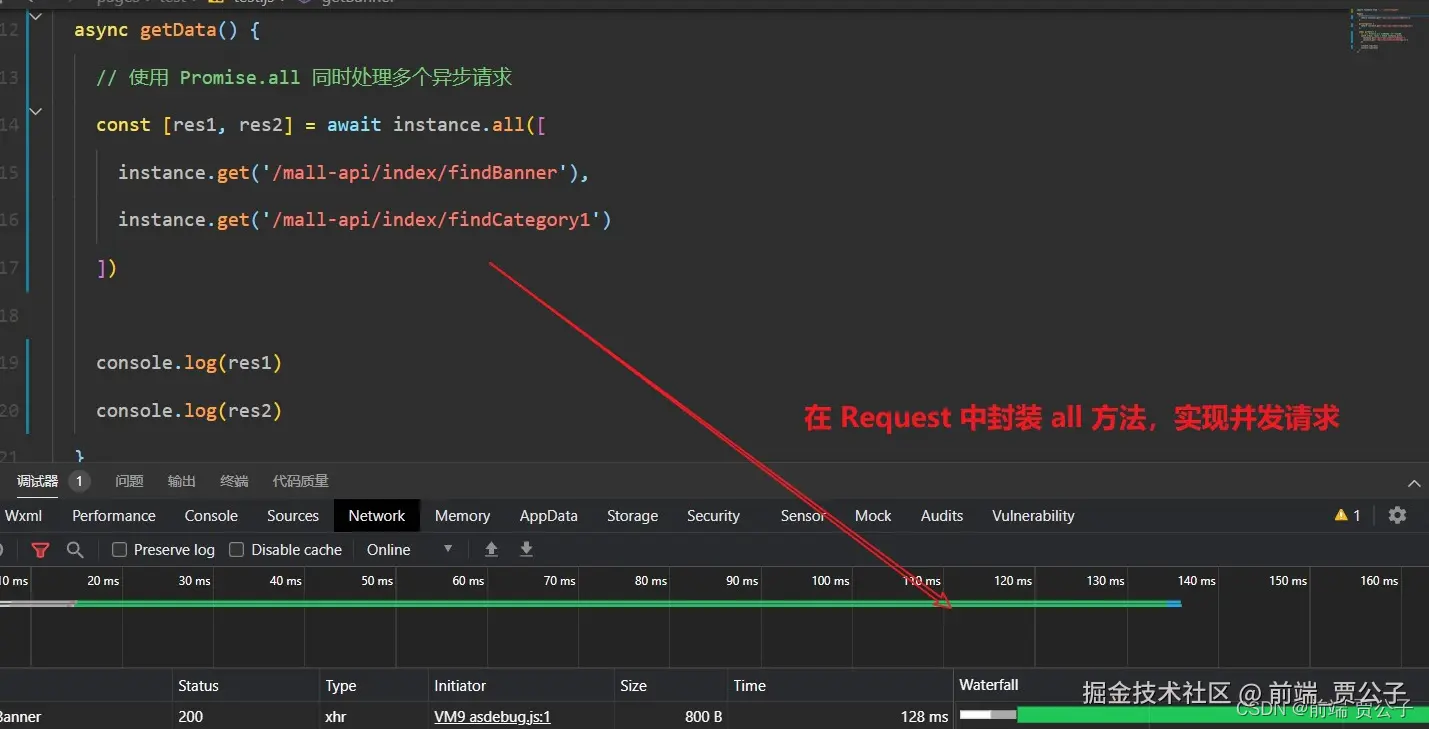1429x729 pixels.
Task: Open the Performance devtools tab
Action: tap(114, 516)
